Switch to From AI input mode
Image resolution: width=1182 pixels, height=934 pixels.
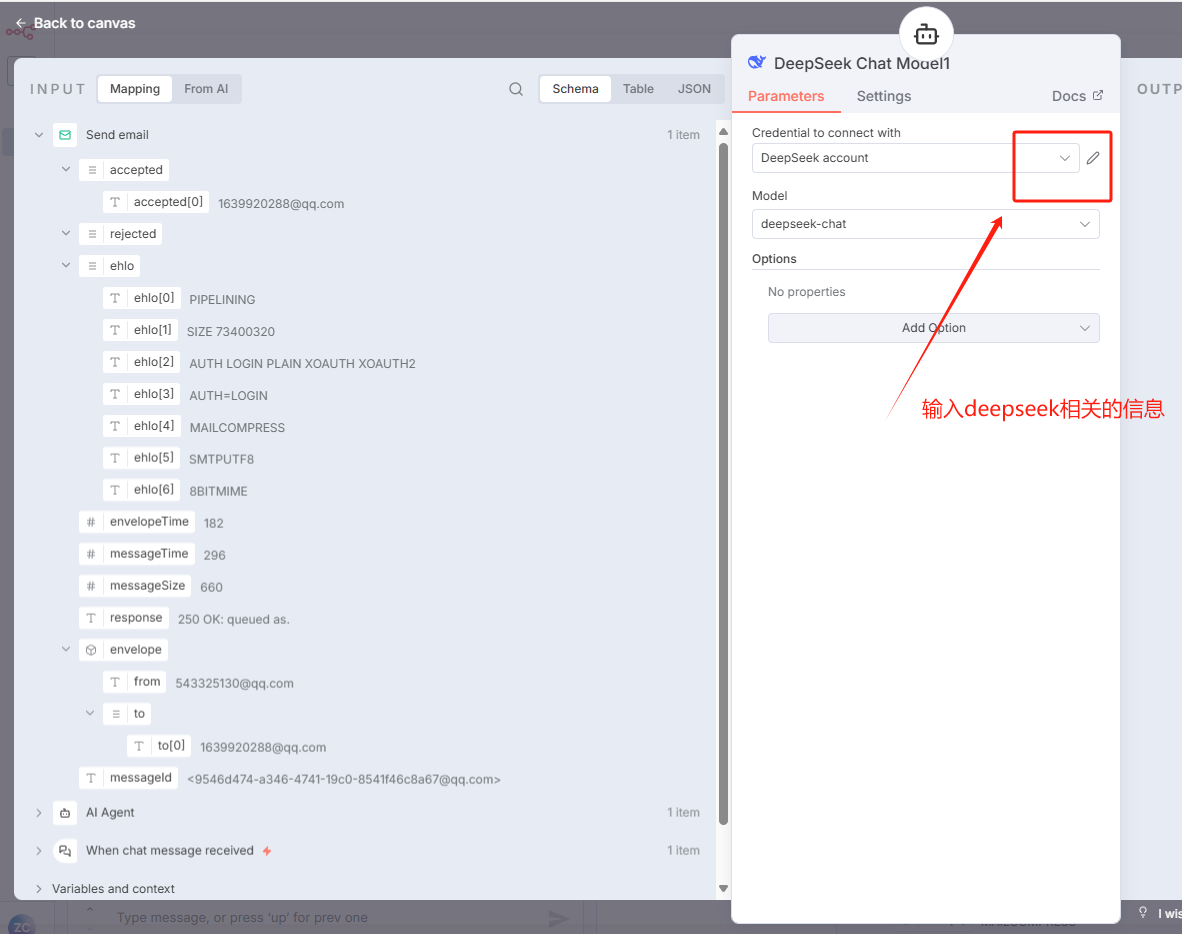pyautogui.click(x=206, y=89)
